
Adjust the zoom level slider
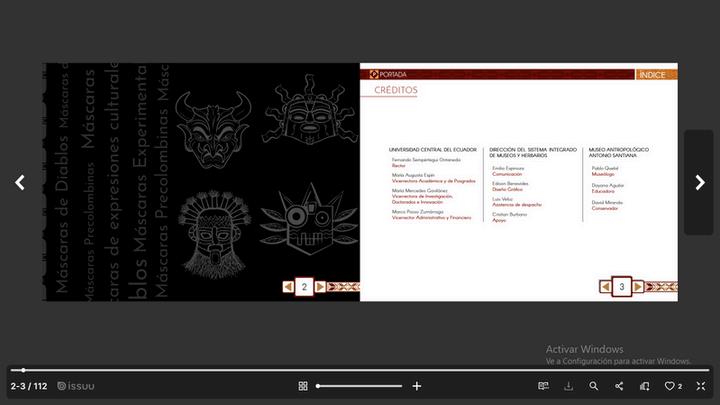(359, 386)
